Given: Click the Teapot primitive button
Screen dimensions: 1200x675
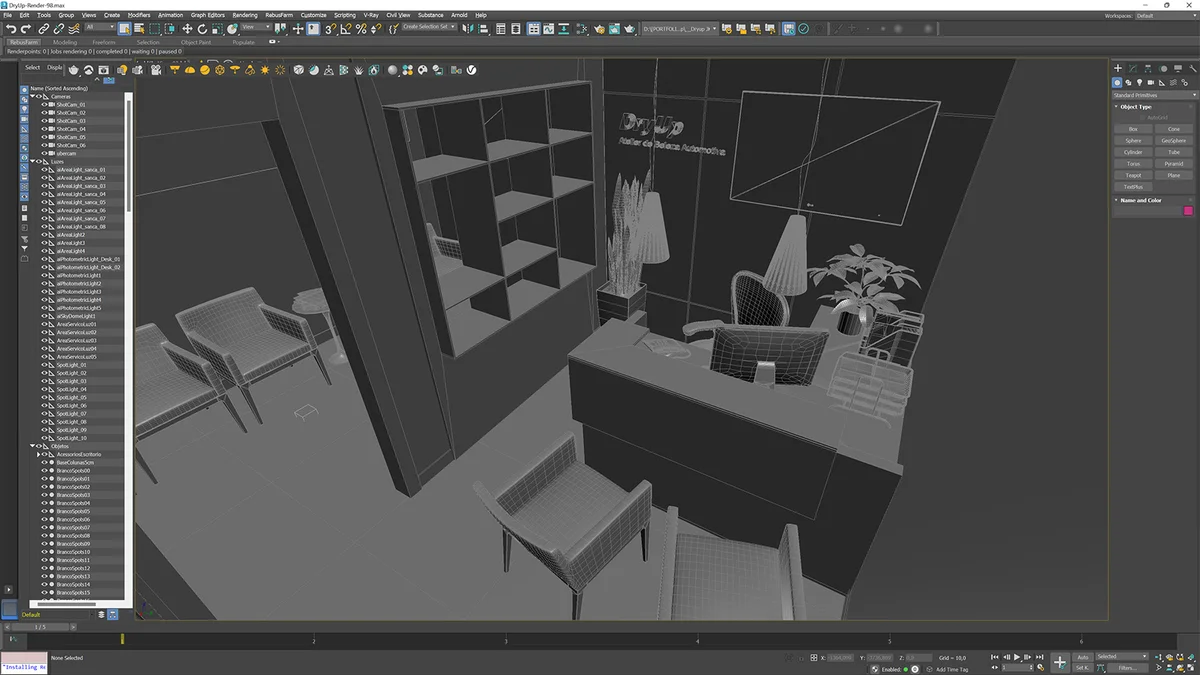Looking at the screenshot, I should 1133,175.
